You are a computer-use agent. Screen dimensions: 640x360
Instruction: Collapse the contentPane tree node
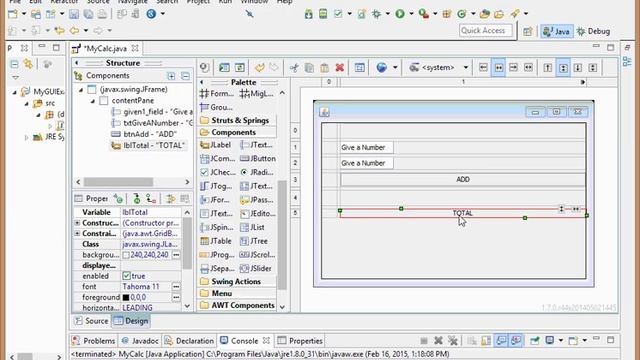93,101
